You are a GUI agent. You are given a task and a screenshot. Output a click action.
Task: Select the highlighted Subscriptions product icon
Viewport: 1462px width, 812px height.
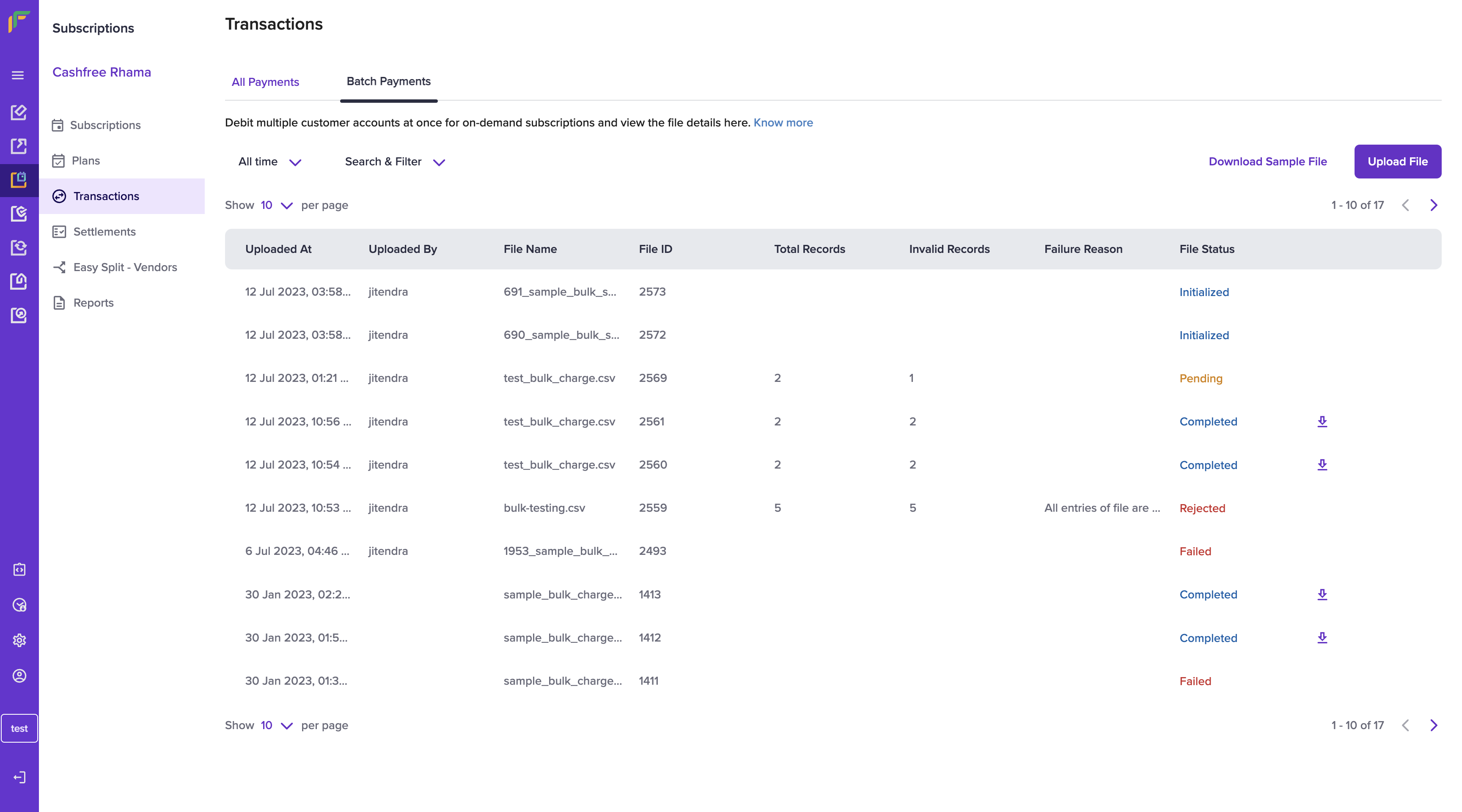(19, 180)
